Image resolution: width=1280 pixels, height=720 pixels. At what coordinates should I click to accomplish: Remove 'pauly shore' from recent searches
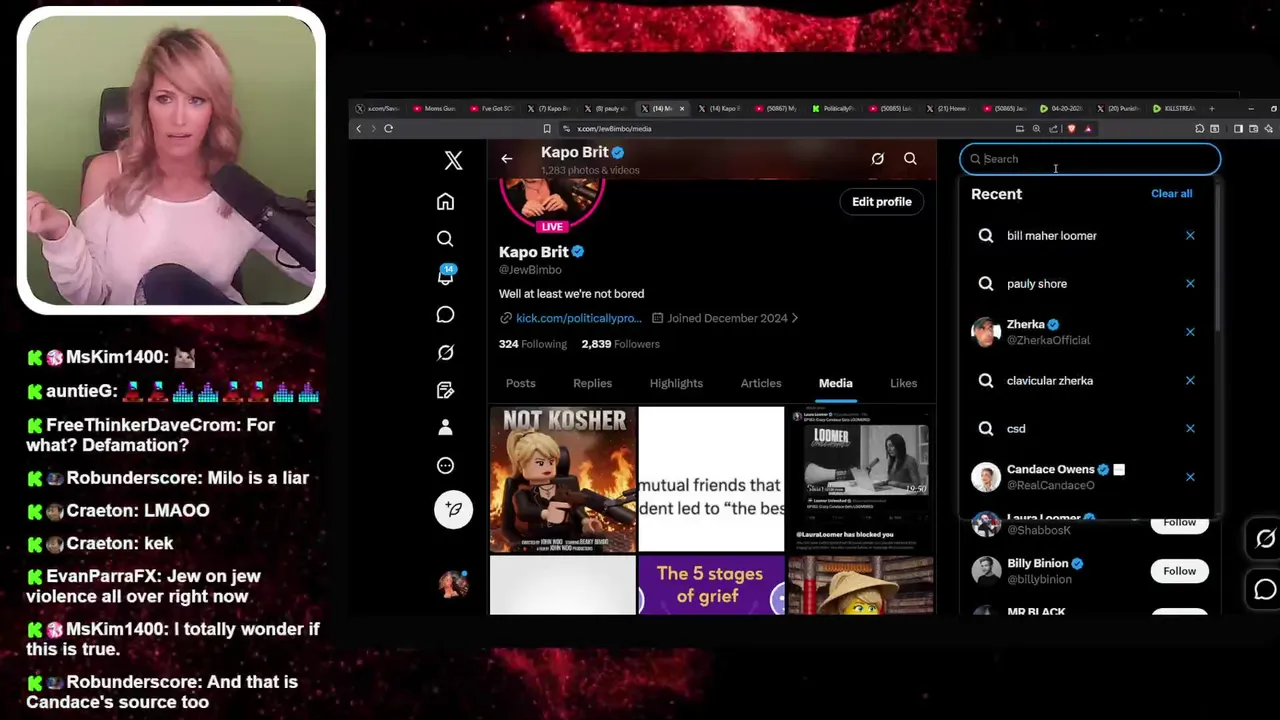pyautogui.click(x=1190, y=284)
